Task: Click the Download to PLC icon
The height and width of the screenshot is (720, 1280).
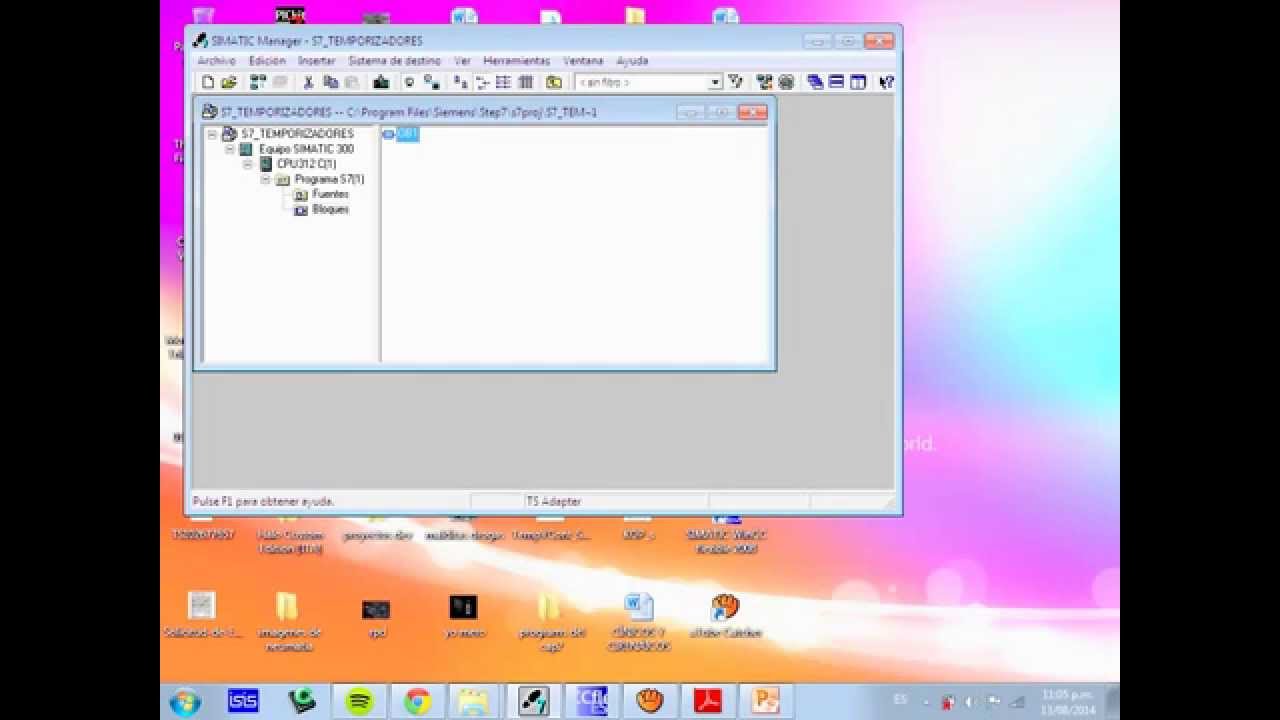Action: coord(381,82)
